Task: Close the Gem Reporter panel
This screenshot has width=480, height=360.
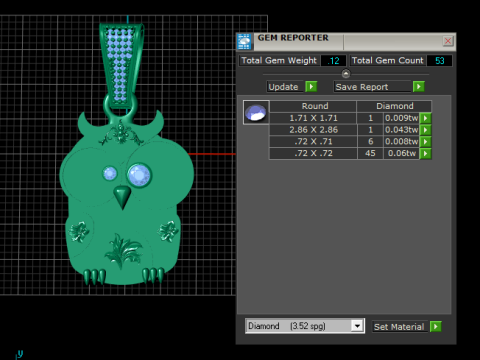Action: 448,41
